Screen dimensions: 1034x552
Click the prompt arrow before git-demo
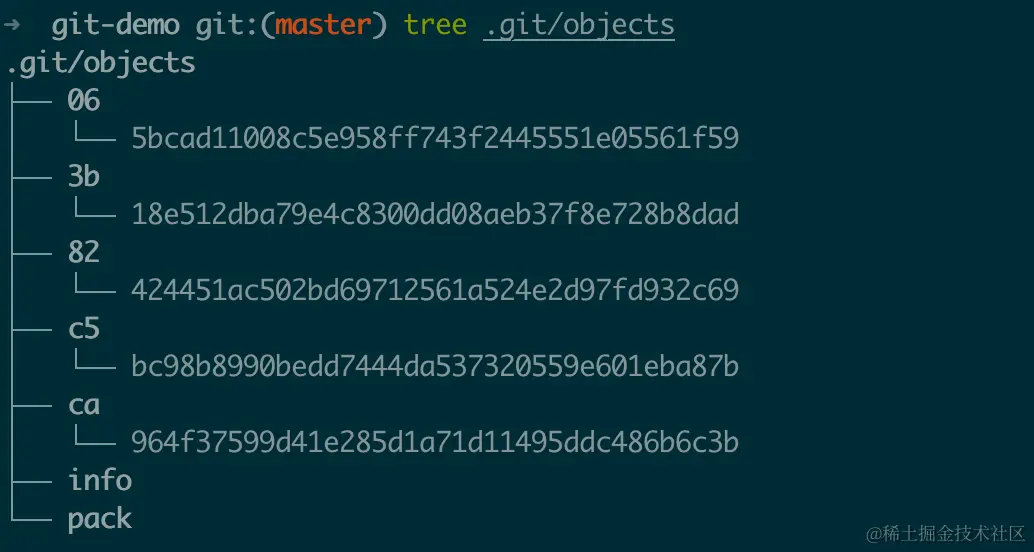pyautogui.click(x=11, y=26)
